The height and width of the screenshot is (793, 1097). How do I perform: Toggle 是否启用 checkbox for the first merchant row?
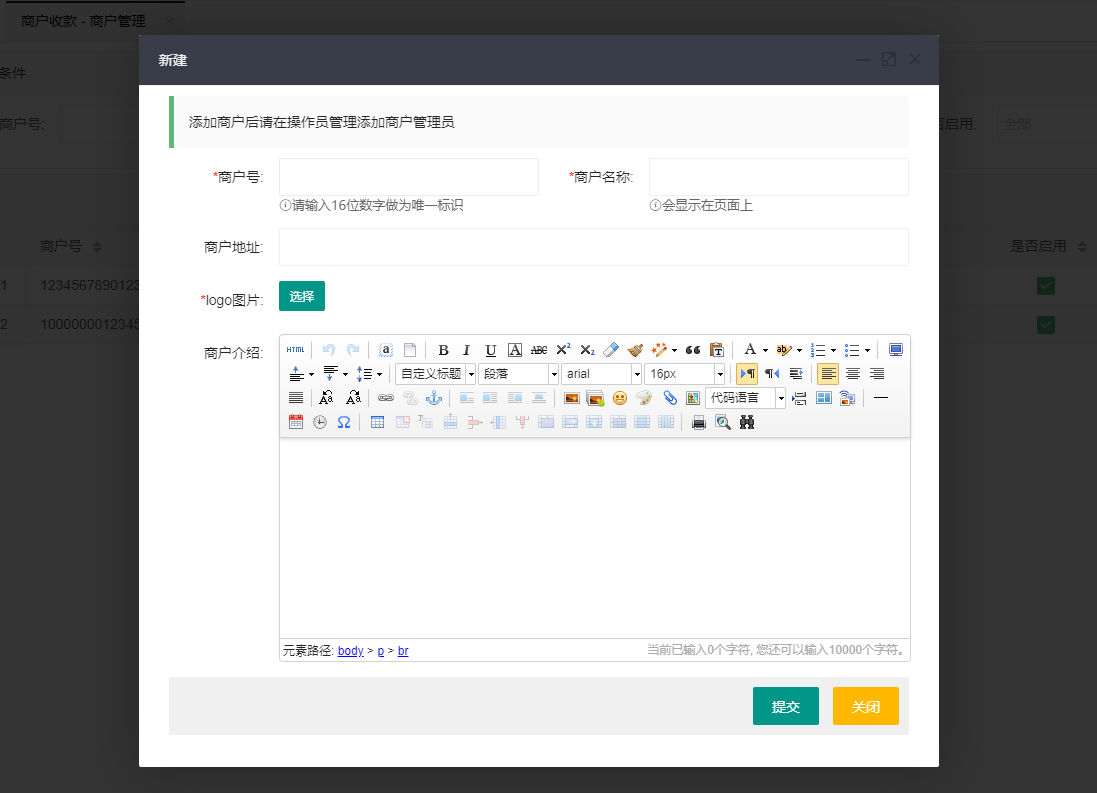[1046, 285]
